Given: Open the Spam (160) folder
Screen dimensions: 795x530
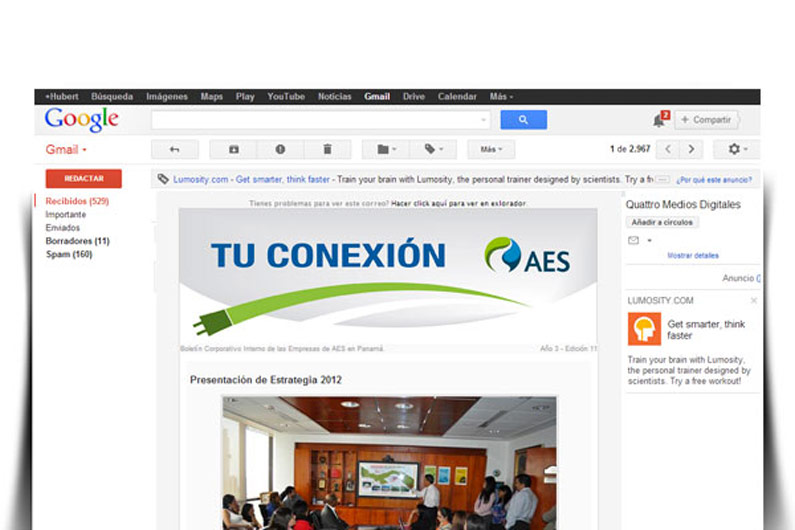Looking at the screenshot, I should (69, 254).
